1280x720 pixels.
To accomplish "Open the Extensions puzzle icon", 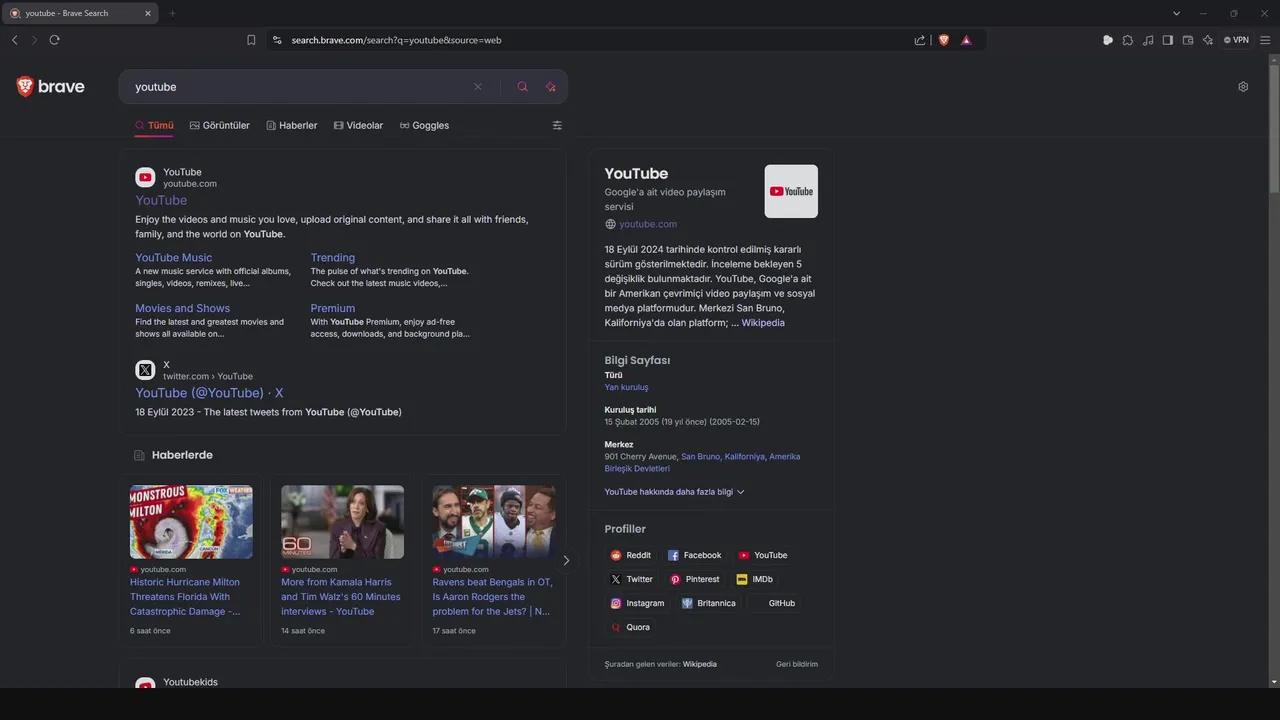I will (1128, 40).
